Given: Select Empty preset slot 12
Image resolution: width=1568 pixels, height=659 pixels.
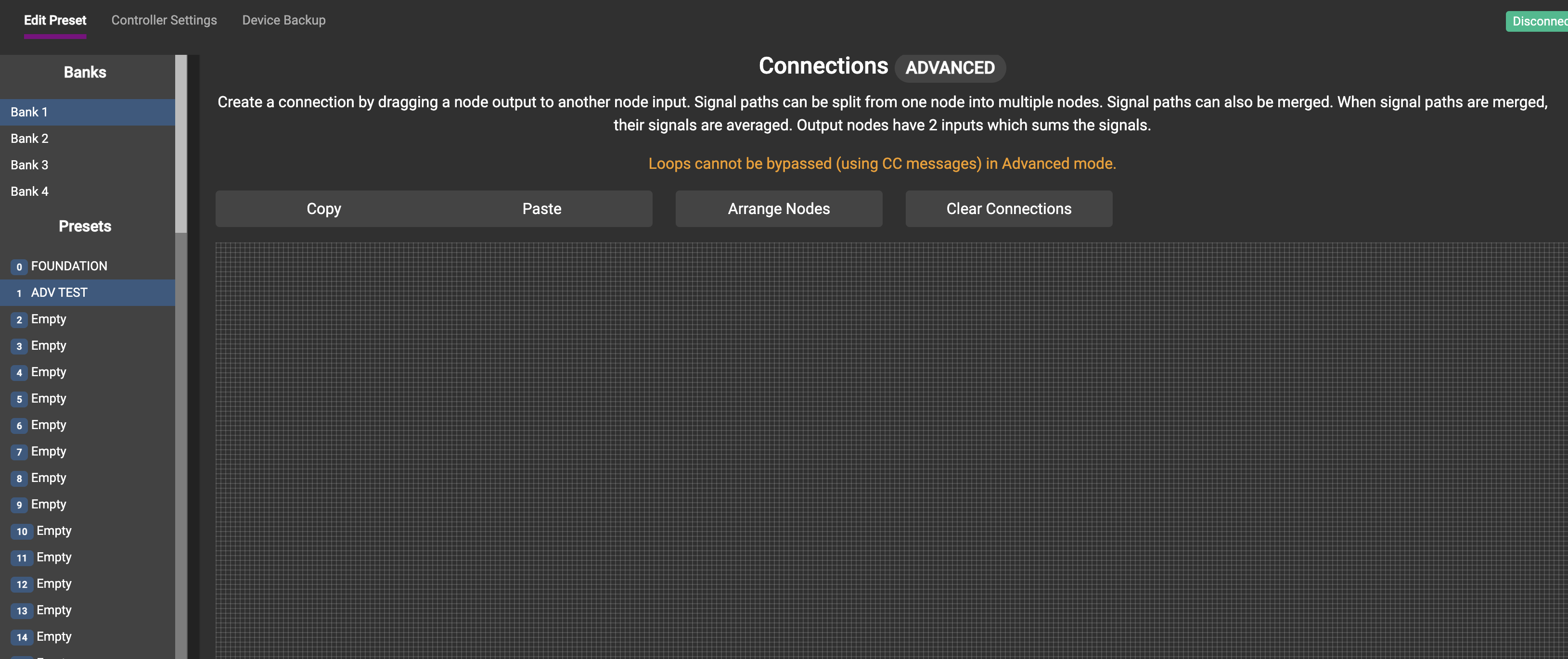Looking at the screenshot, I should tap(53, 583).
